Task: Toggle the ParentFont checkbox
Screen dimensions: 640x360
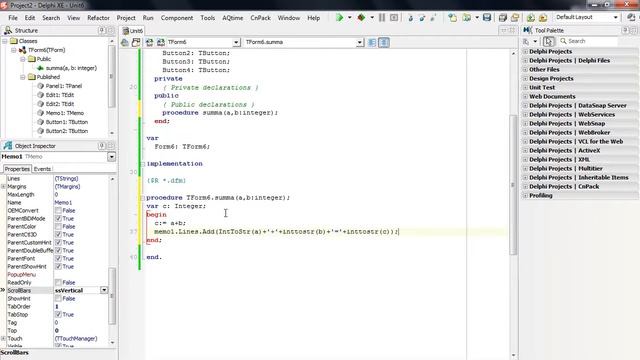Action: 58,258
